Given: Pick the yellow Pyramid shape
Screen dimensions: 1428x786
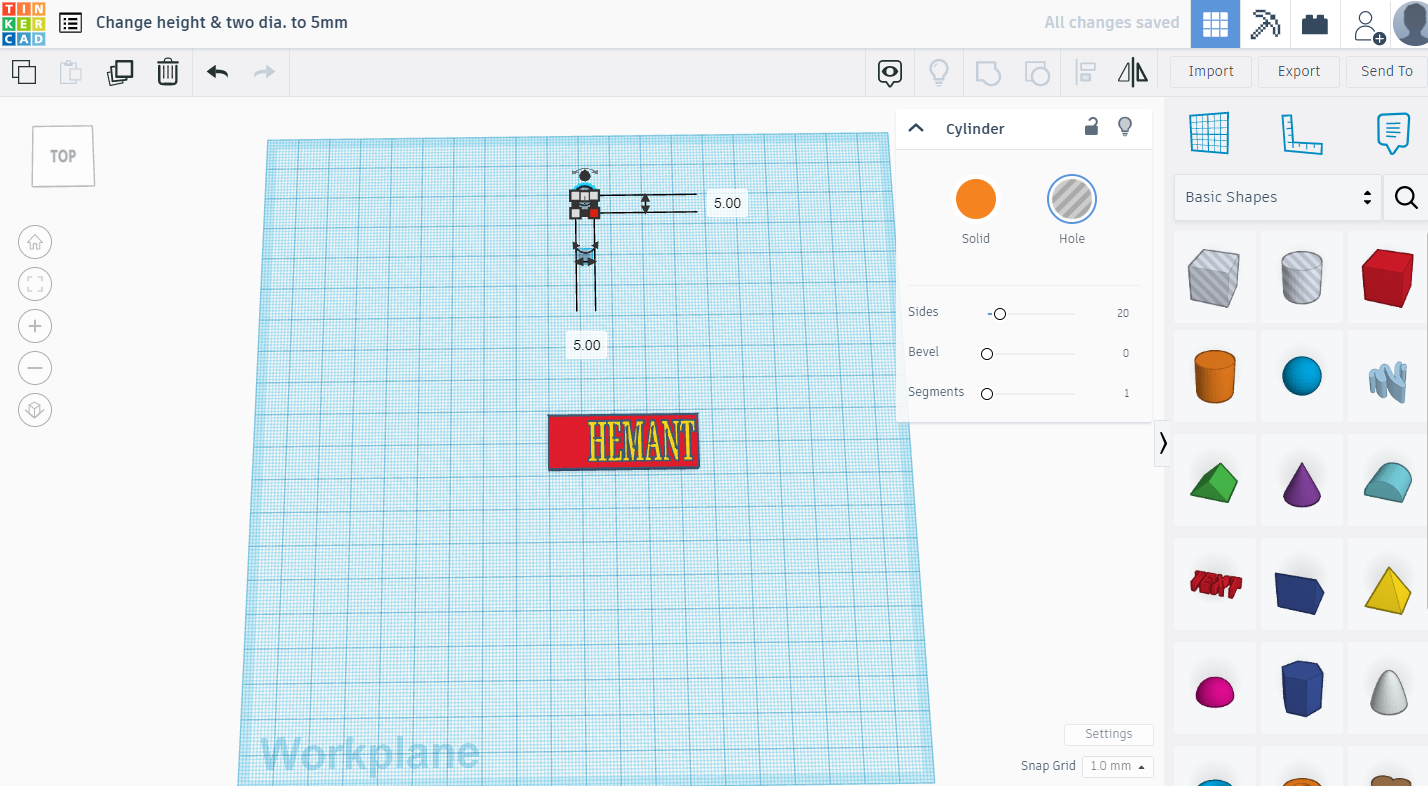Looking at the screenshot, I should pyautogui.click(x=1388, y=589).
